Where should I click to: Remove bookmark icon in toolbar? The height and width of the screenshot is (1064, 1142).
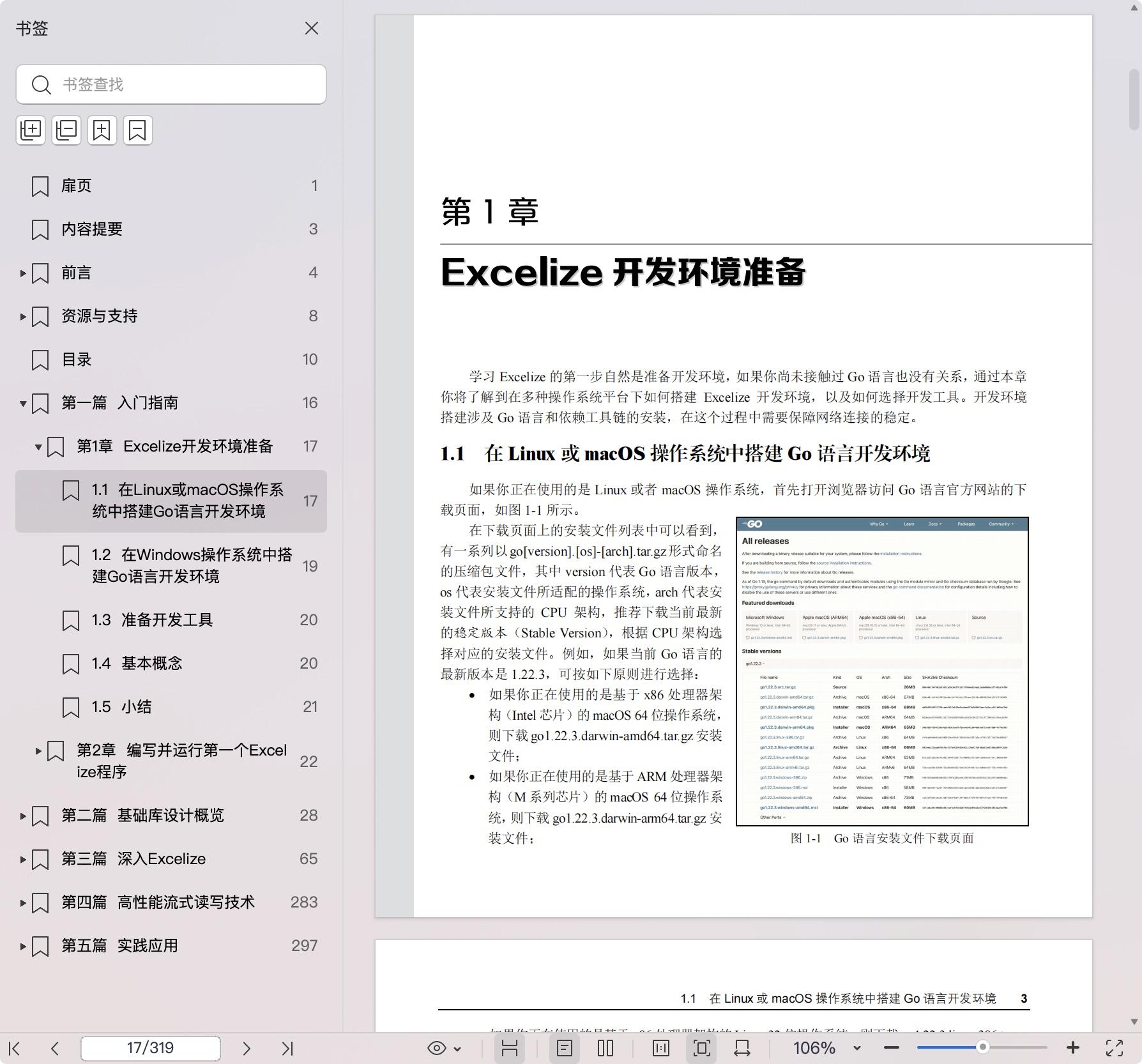click(x=138, y=130)
